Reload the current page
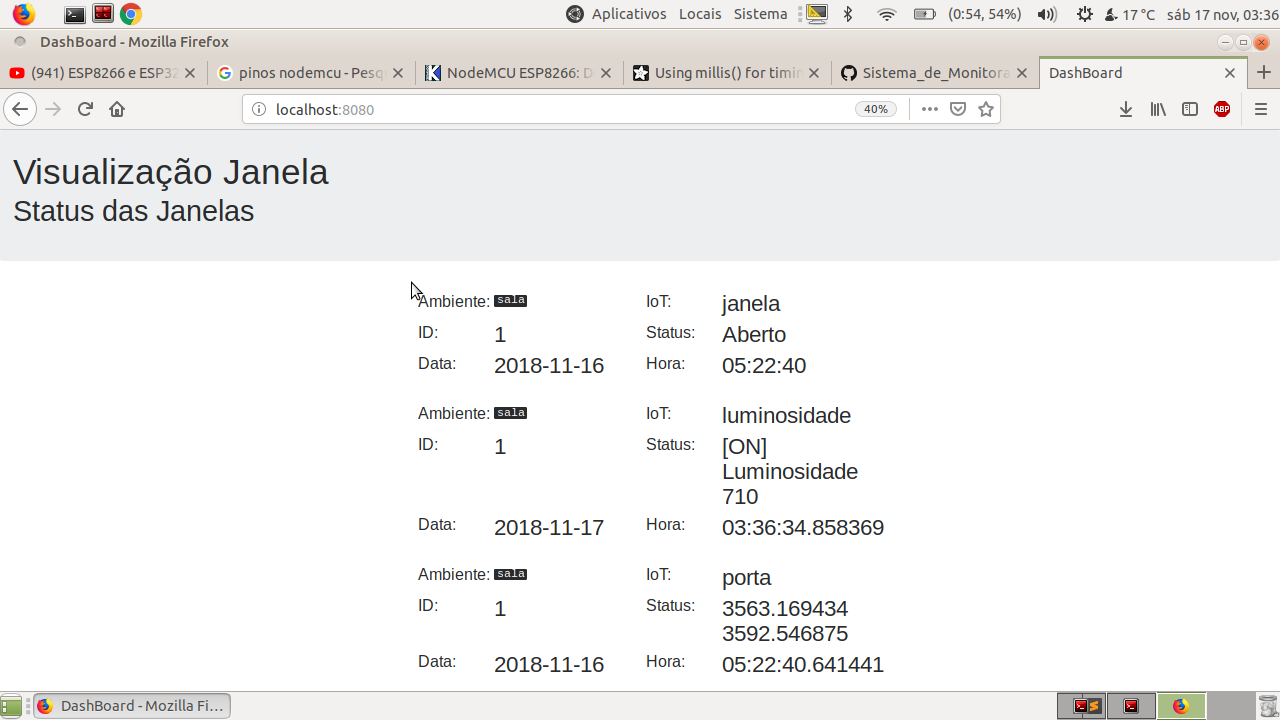The image size is (1280, 720). (x=85, y=109)
